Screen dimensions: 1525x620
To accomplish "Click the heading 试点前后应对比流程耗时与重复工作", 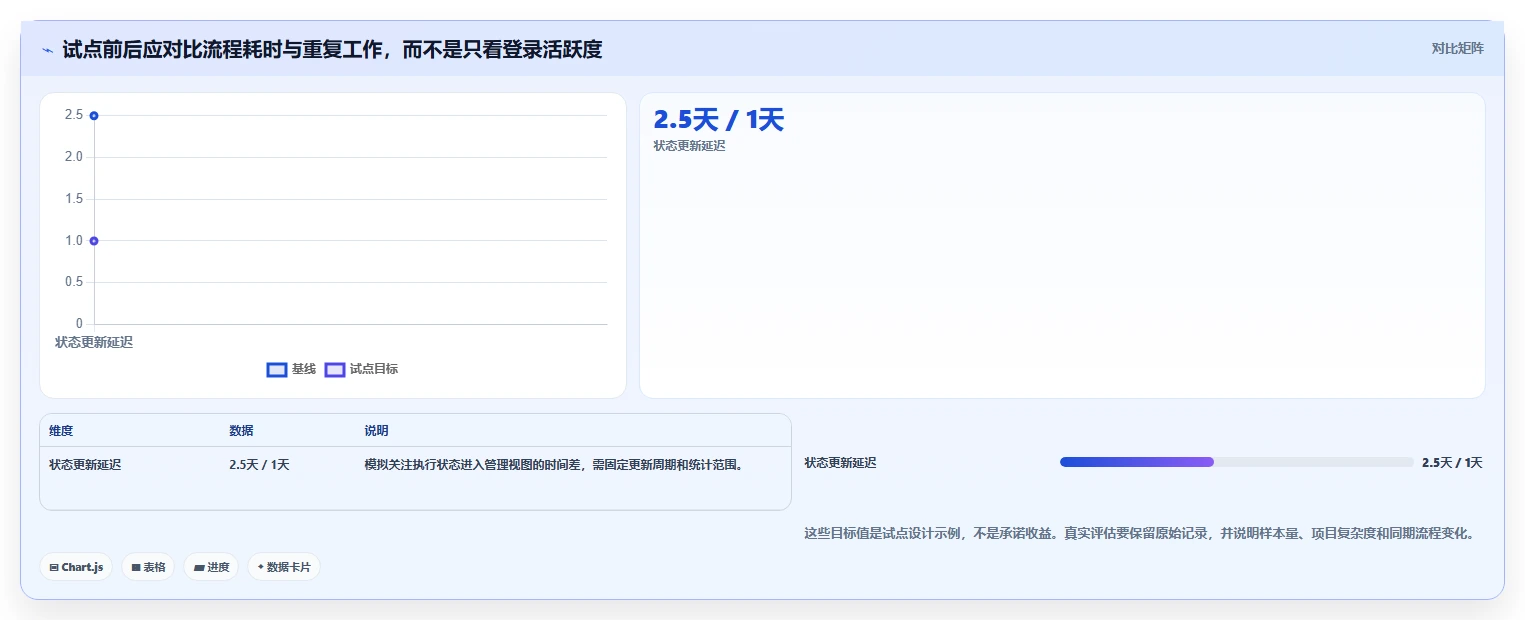I will (332, 49).
